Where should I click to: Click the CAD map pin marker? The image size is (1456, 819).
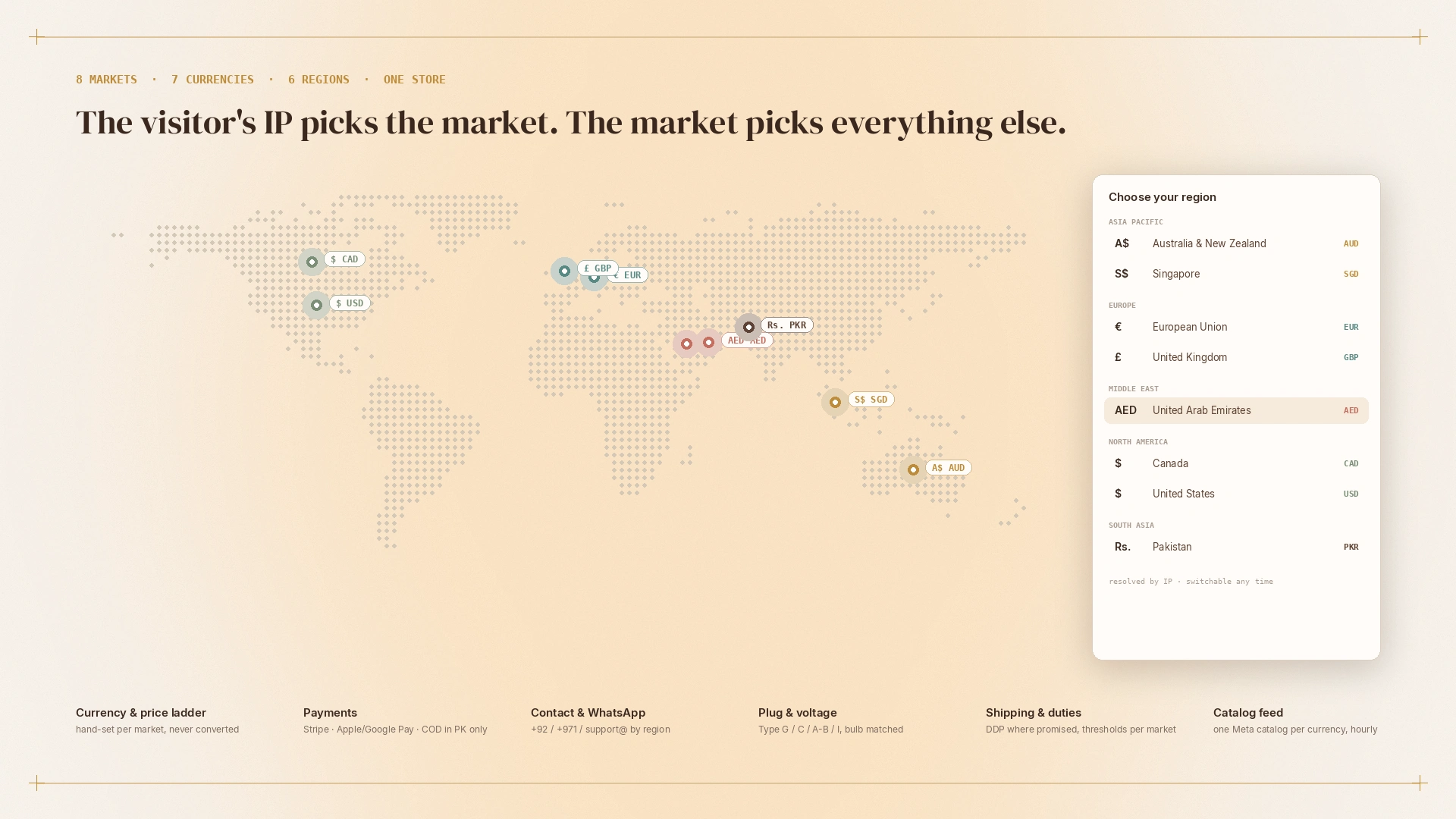point(312,262)
